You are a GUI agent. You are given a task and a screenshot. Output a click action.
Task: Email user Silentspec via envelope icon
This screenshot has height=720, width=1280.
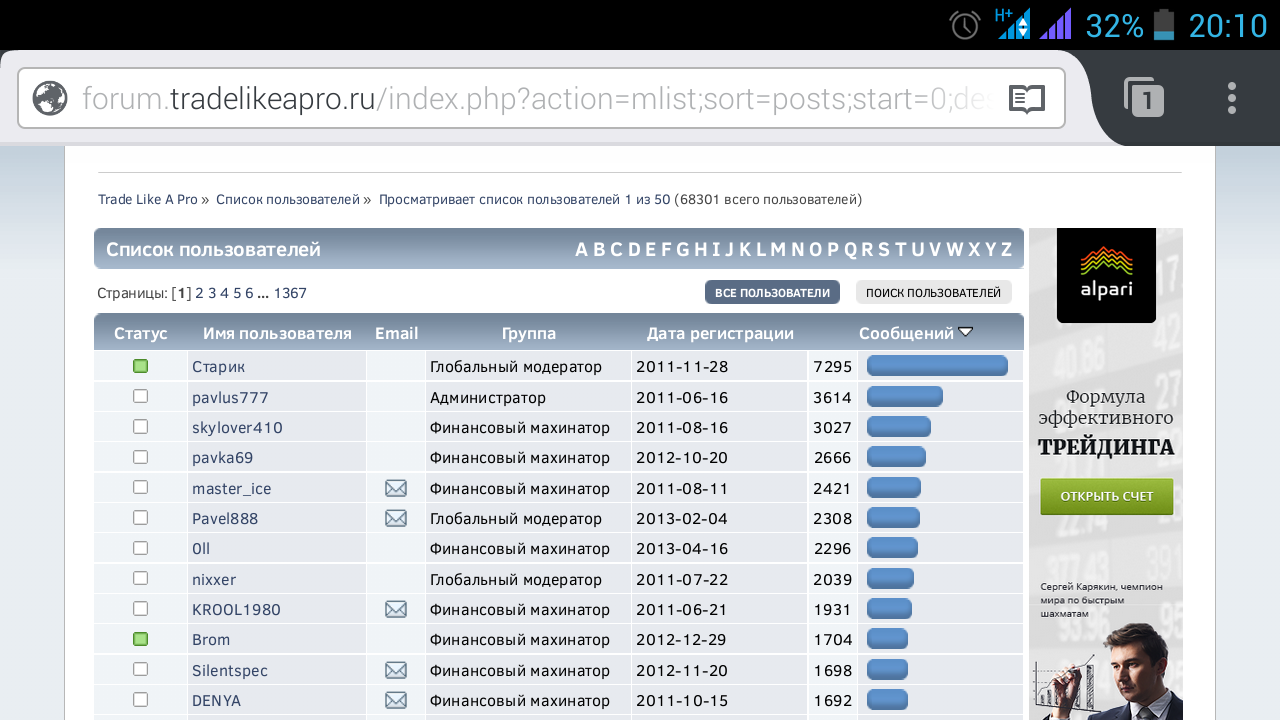(396, 670)
